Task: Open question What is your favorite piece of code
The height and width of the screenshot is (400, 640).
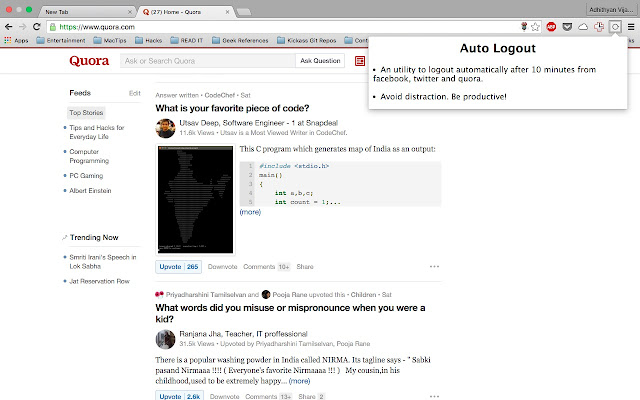Action: [x=232, y=108]
